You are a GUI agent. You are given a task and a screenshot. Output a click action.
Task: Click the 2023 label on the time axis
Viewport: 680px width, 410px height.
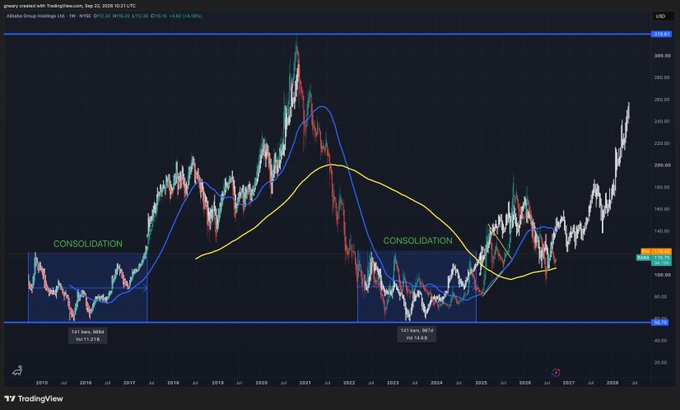[x=393, y=383]
